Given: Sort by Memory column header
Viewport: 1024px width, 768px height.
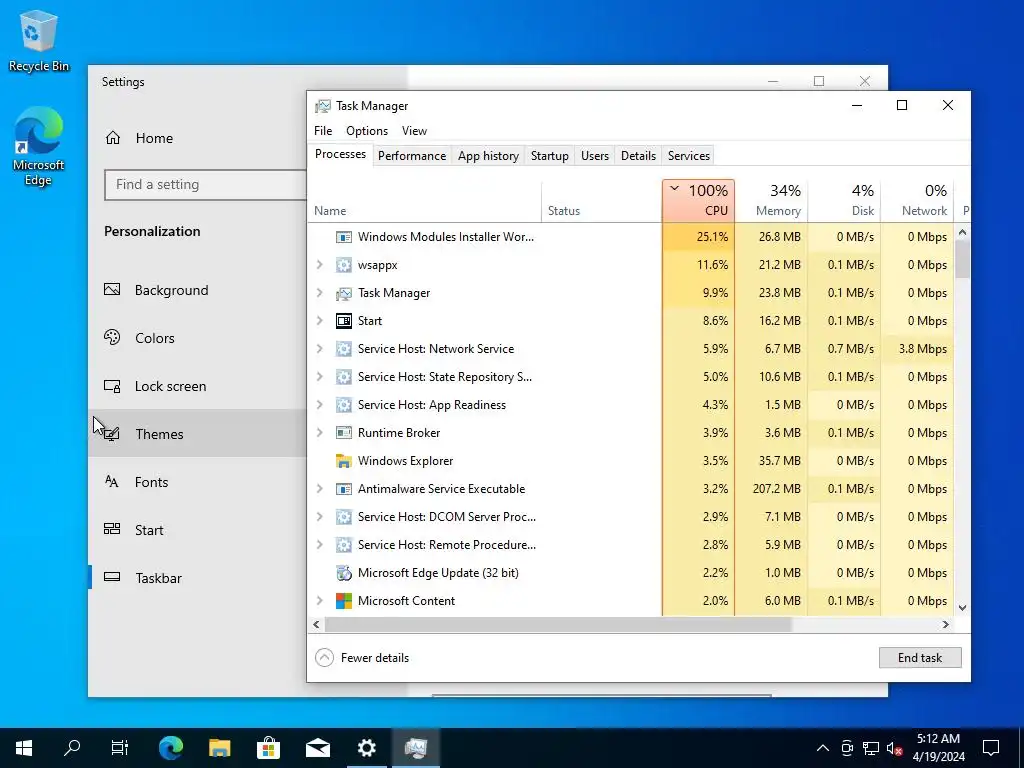Looking at the screenshot, I should pos(771,200).
